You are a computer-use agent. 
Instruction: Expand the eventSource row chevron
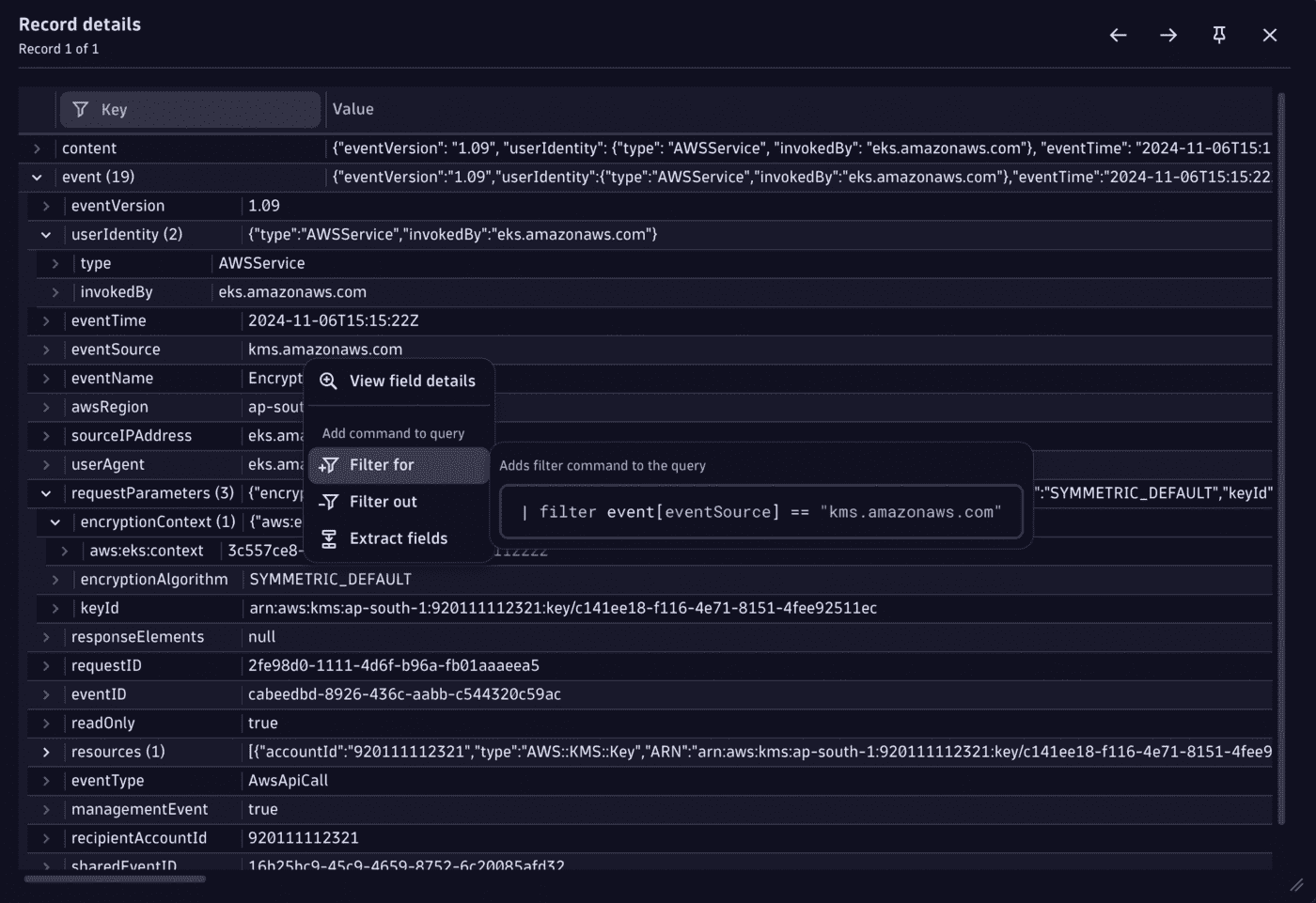(x=46, y=350)
